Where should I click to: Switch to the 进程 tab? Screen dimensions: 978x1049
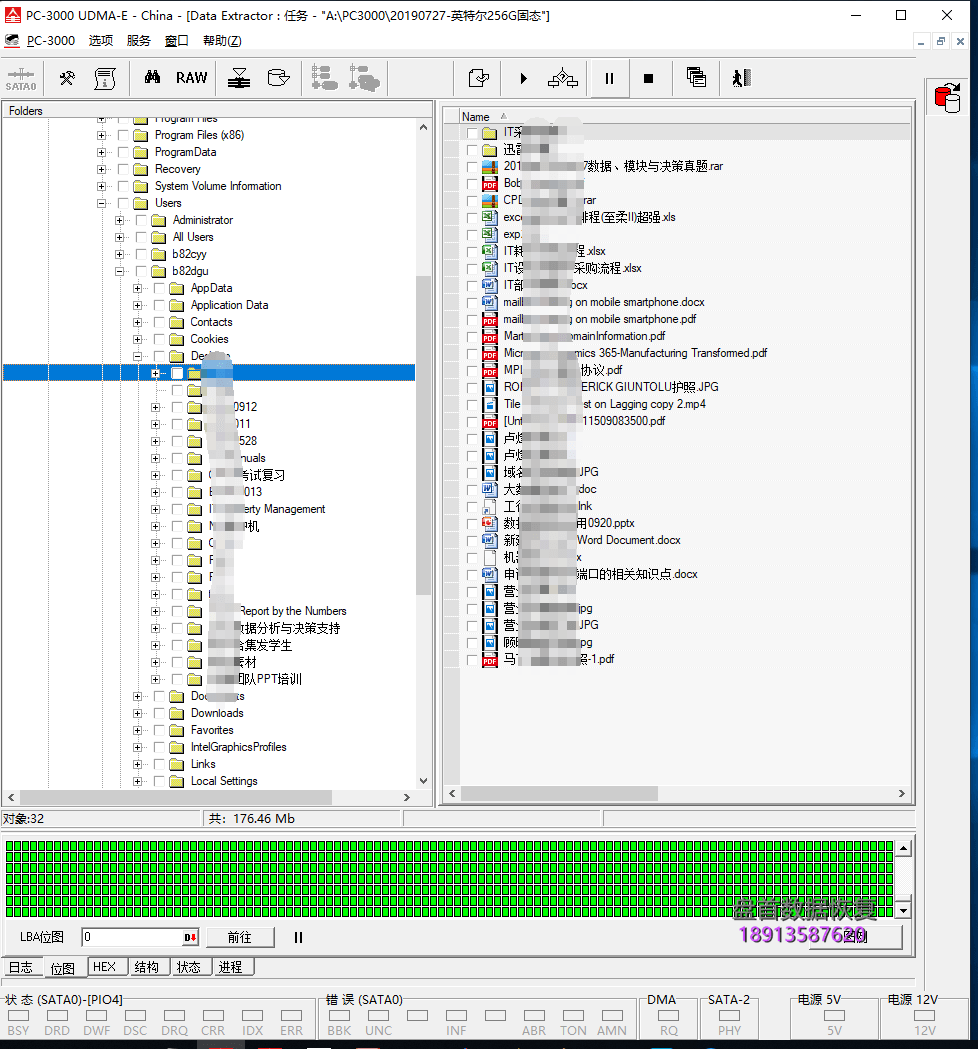pos(231,967)
